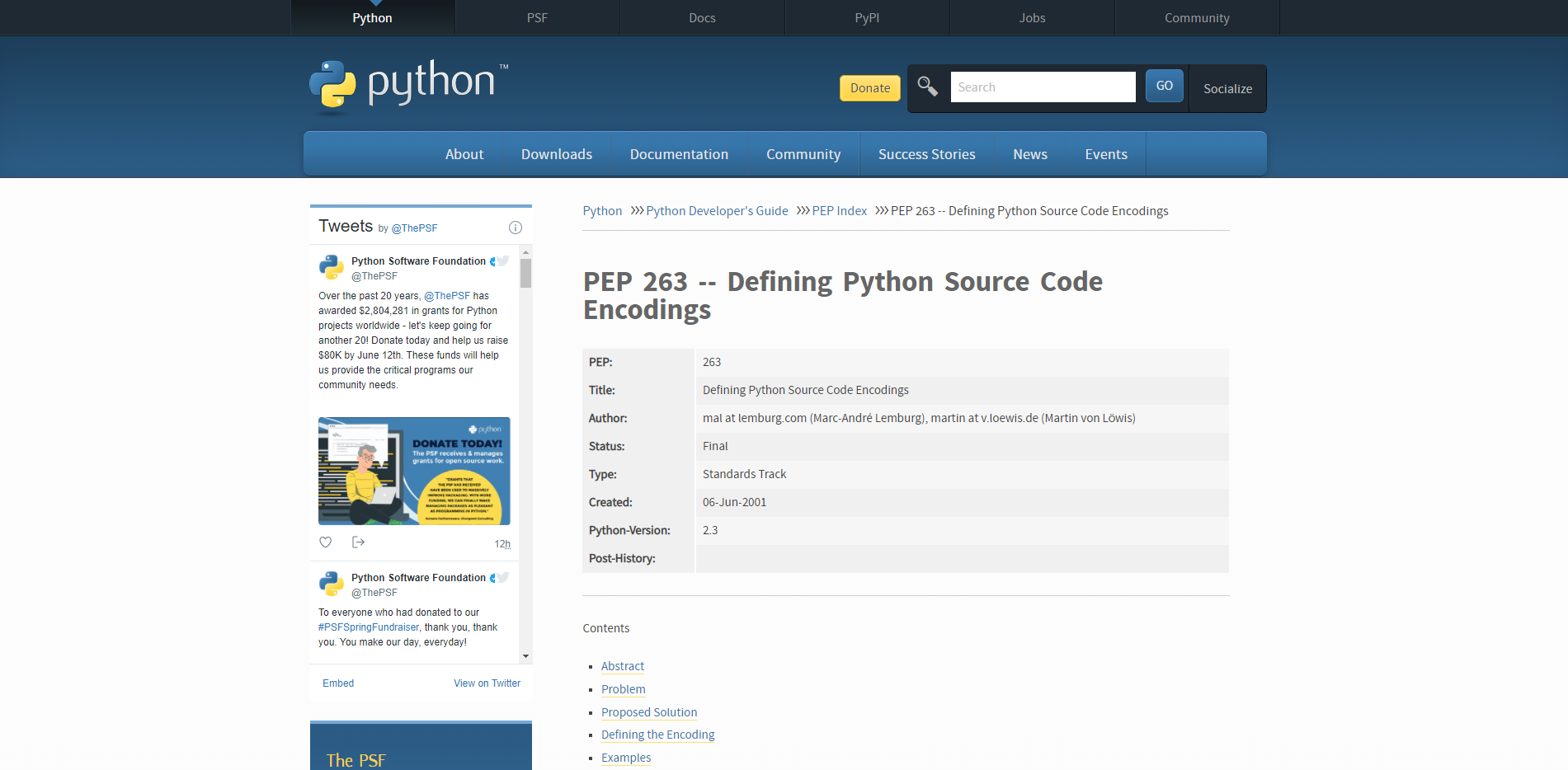Open the News menu
This screenshot has width=1568, height=770.
(x=1030, y=154)
